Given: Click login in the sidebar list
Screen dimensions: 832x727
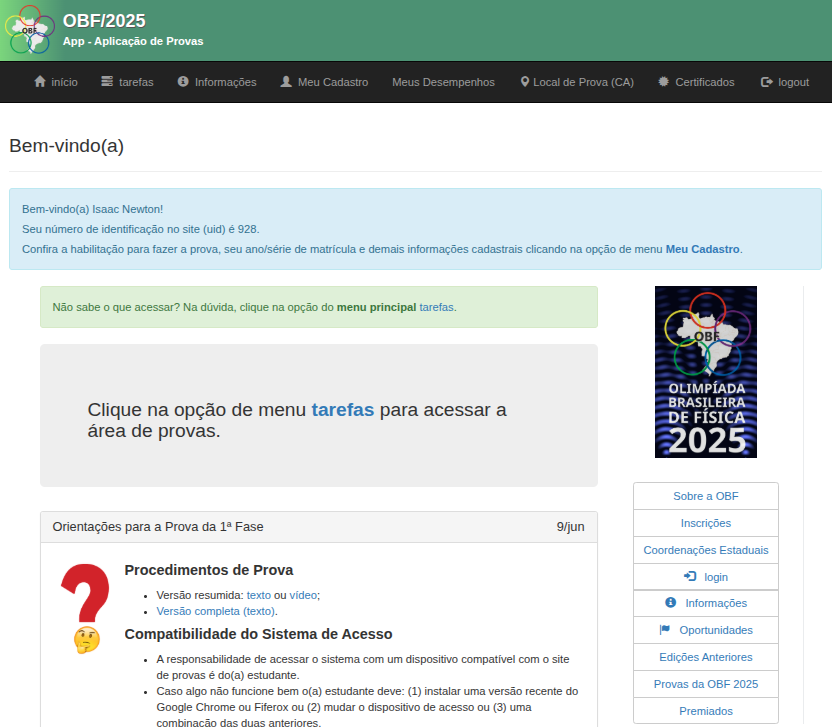Looking at the screenshot, I should tap(706, 577).
